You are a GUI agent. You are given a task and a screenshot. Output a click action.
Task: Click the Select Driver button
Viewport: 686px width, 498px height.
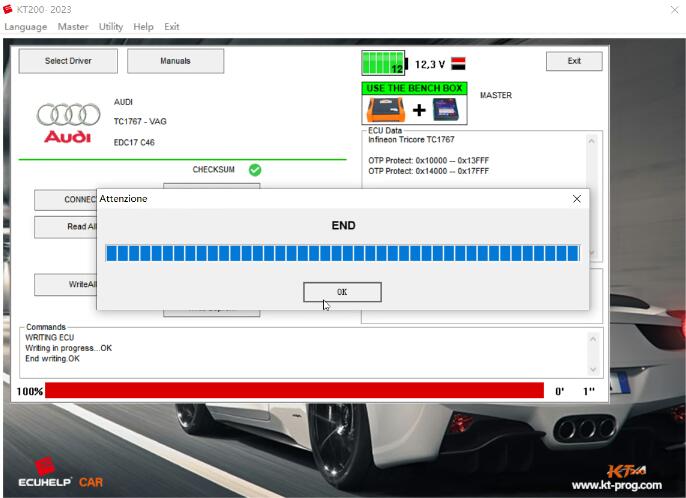click(68, 61)
